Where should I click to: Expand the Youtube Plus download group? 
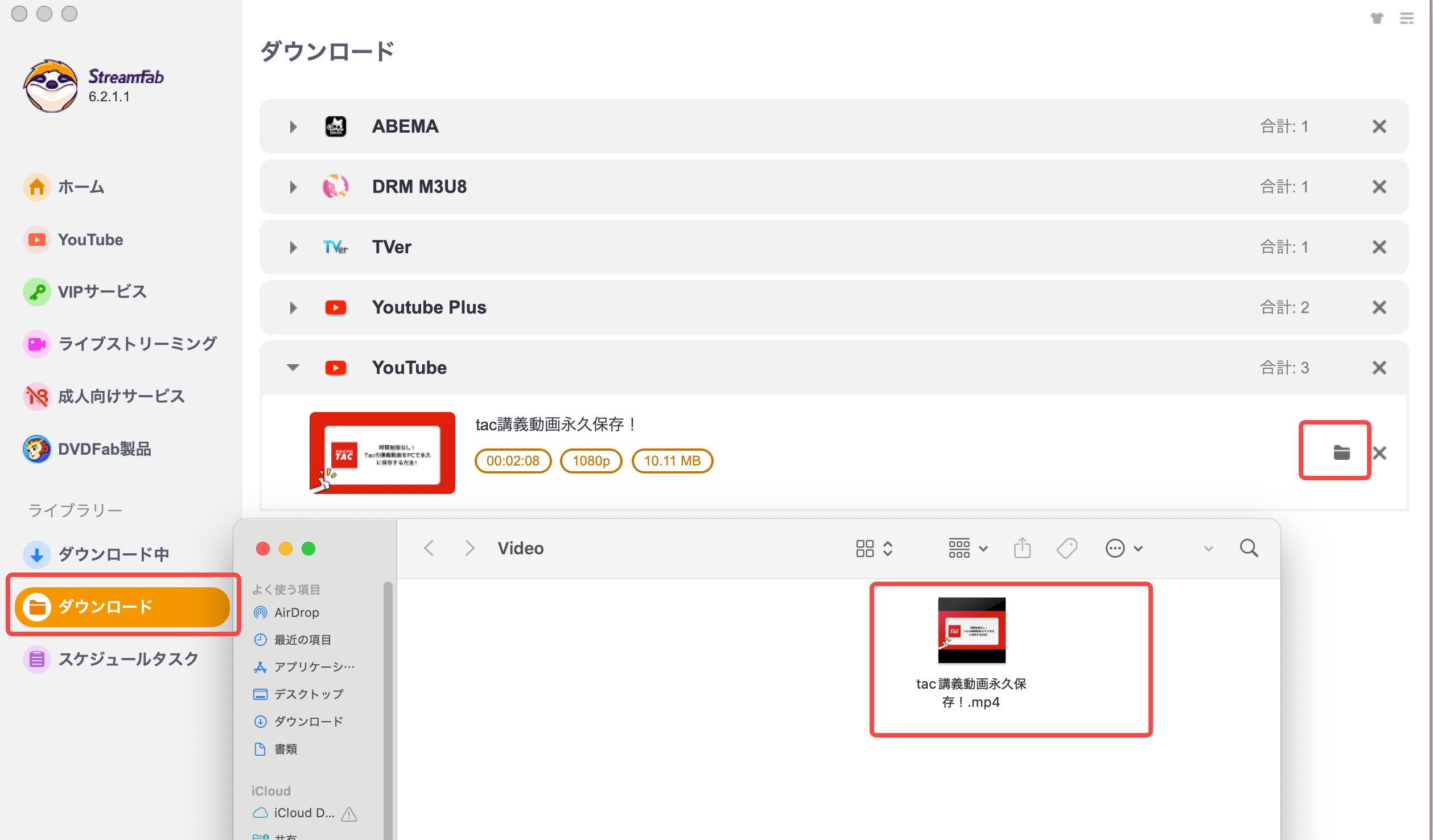pos(293,307)
